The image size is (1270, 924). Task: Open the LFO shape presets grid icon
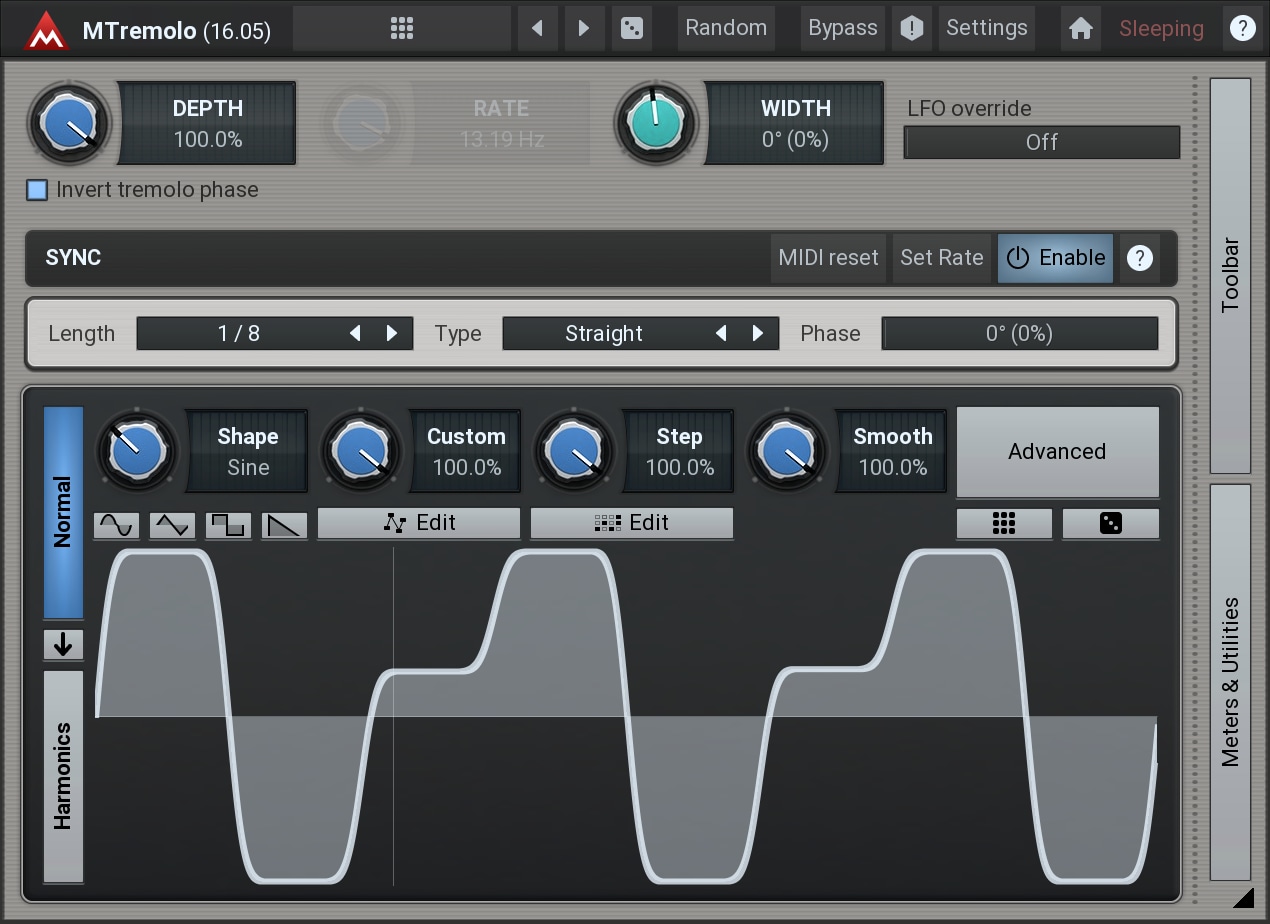[x=1004, y=523]
